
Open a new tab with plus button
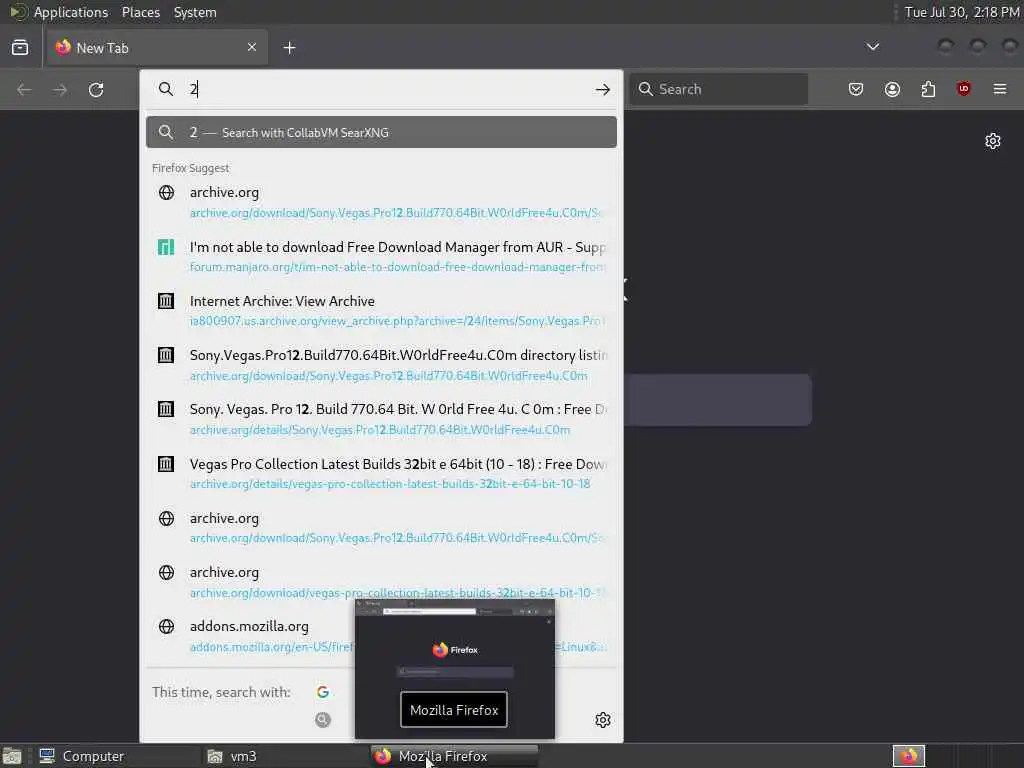pos(289,48)
